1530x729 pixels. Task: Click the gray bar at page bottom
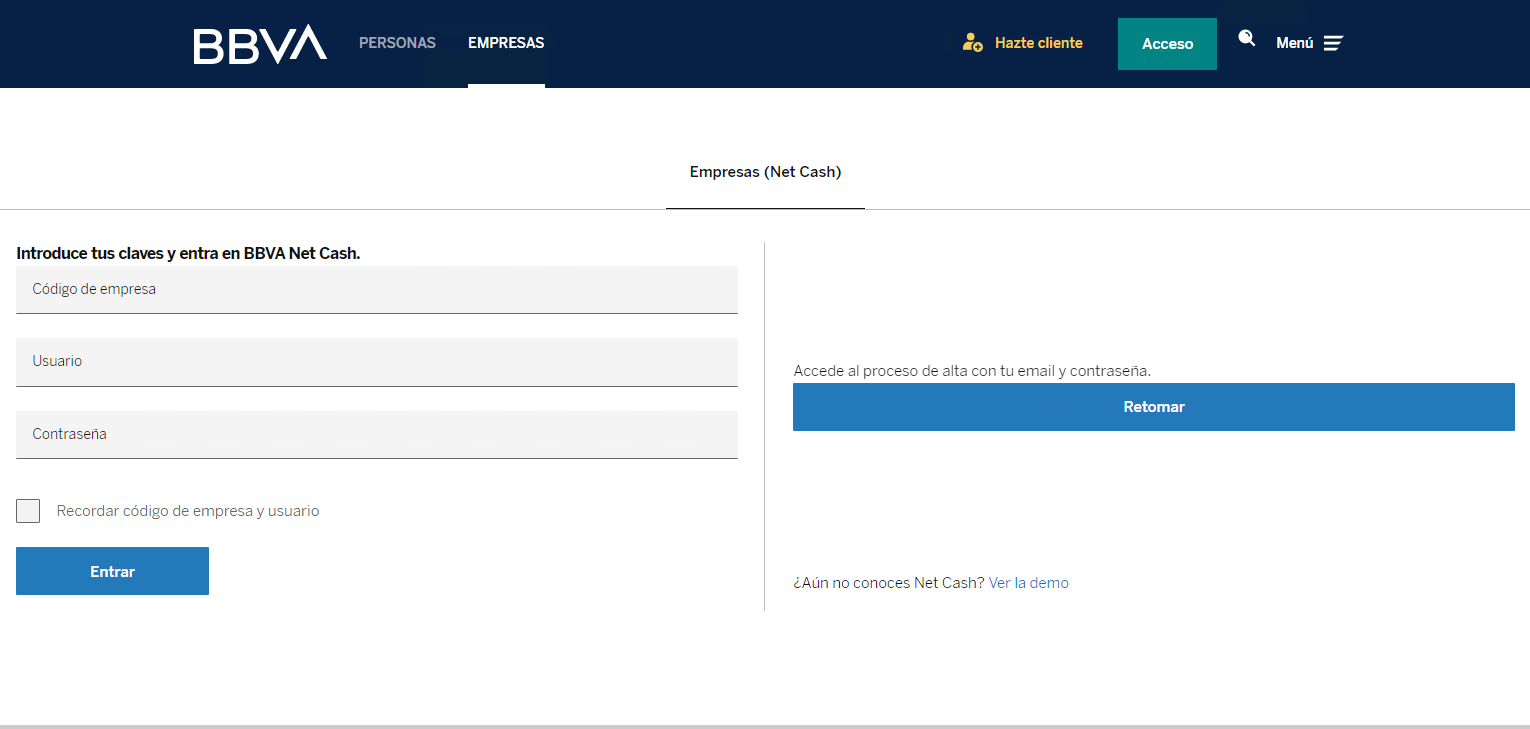[765, 726]
